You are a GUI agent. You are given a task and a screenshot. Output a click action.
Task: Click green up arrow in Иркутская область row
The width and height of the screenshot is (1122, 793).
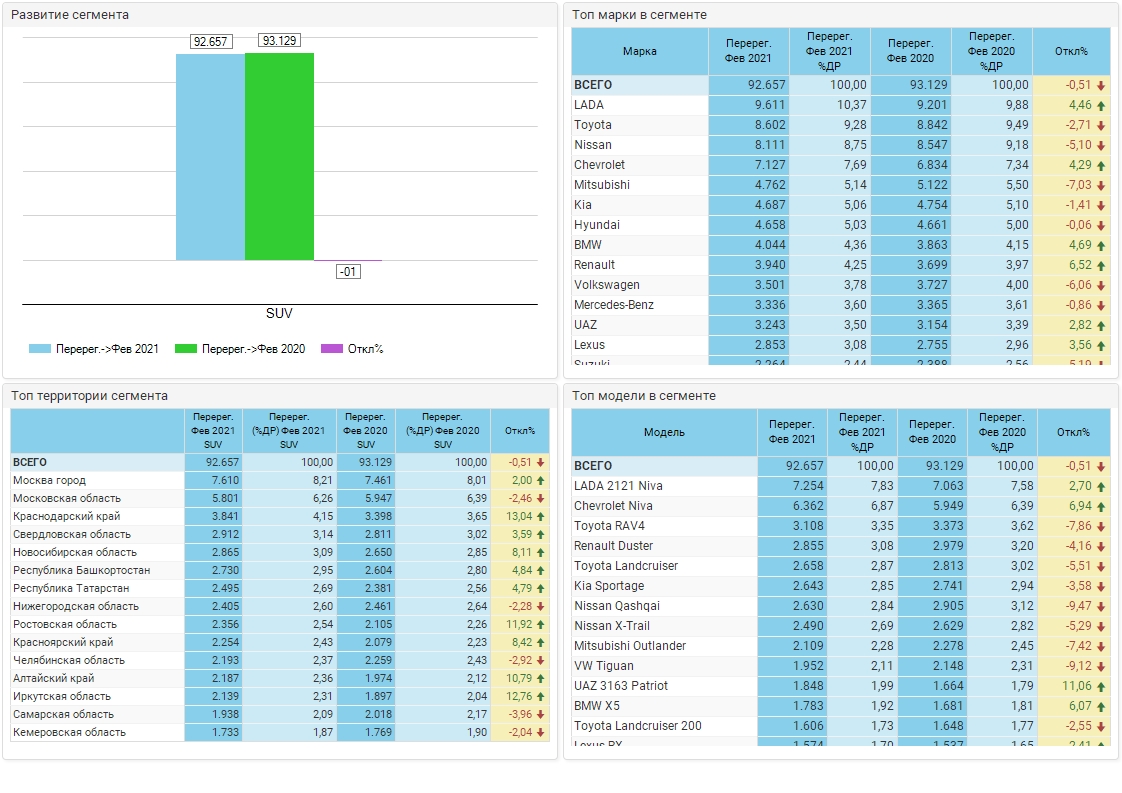click(x=541, y=697)
